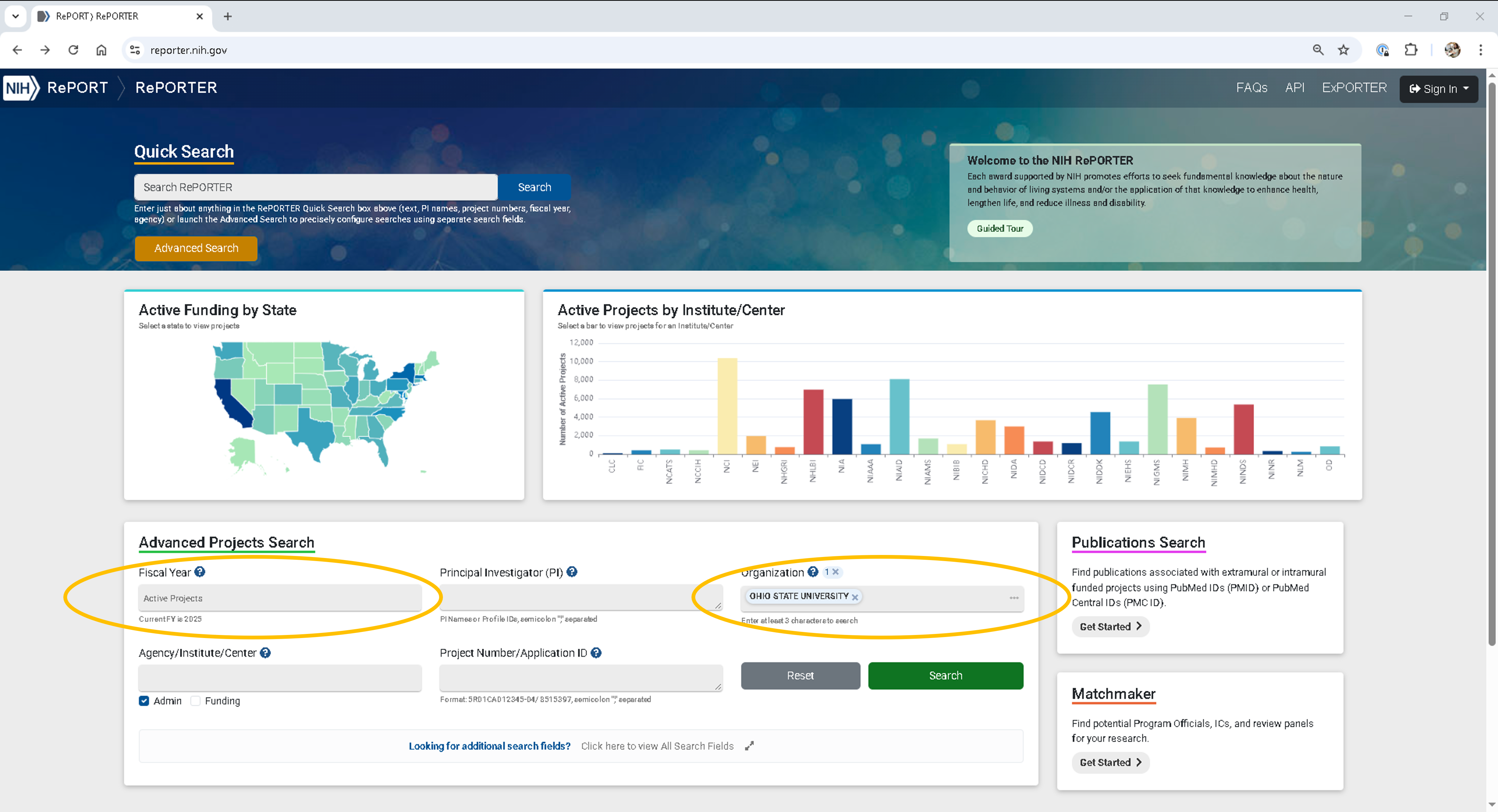The image size is (1498, 812).
Task: Uncheck the Admin checkbox
Action: pos(144,701)
